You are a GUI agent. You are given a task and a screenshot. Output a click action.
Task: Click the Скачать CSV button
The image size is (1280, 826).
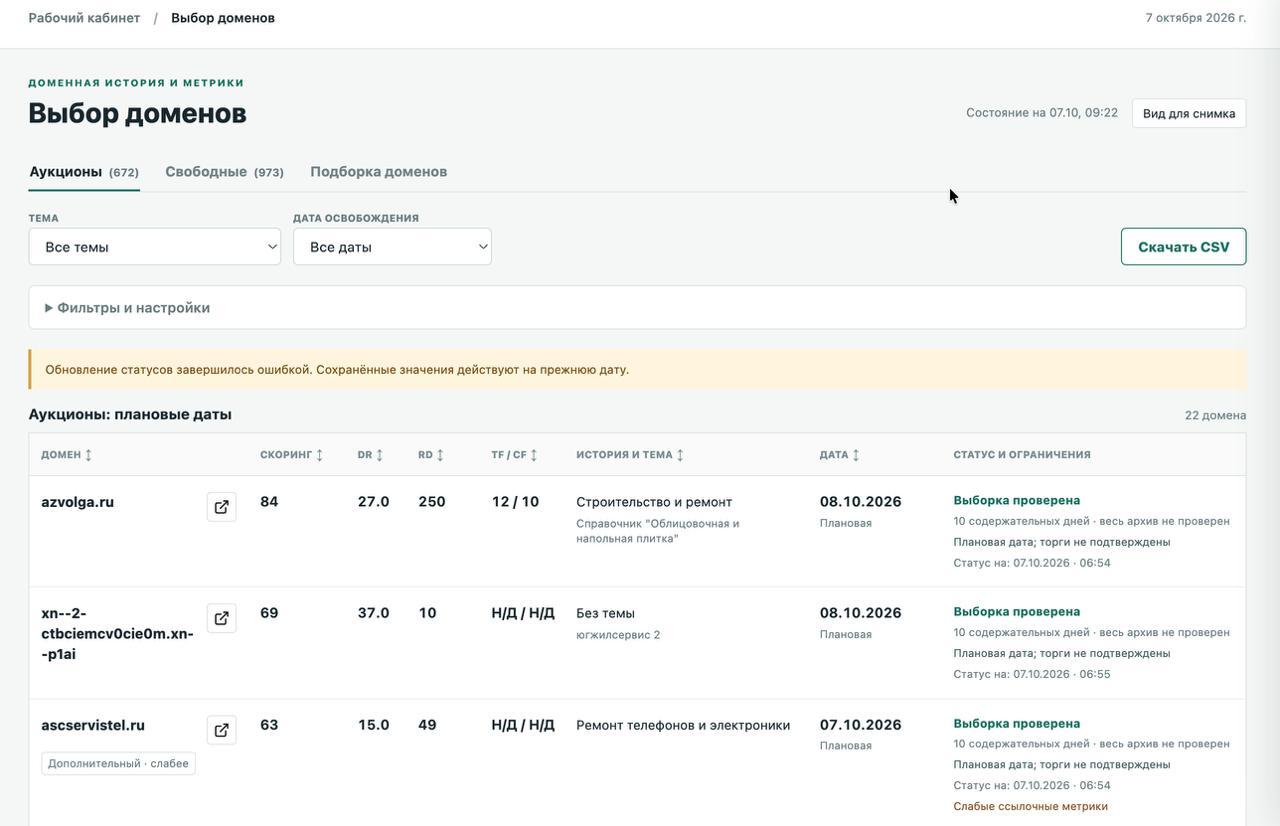click(1184, 247)
